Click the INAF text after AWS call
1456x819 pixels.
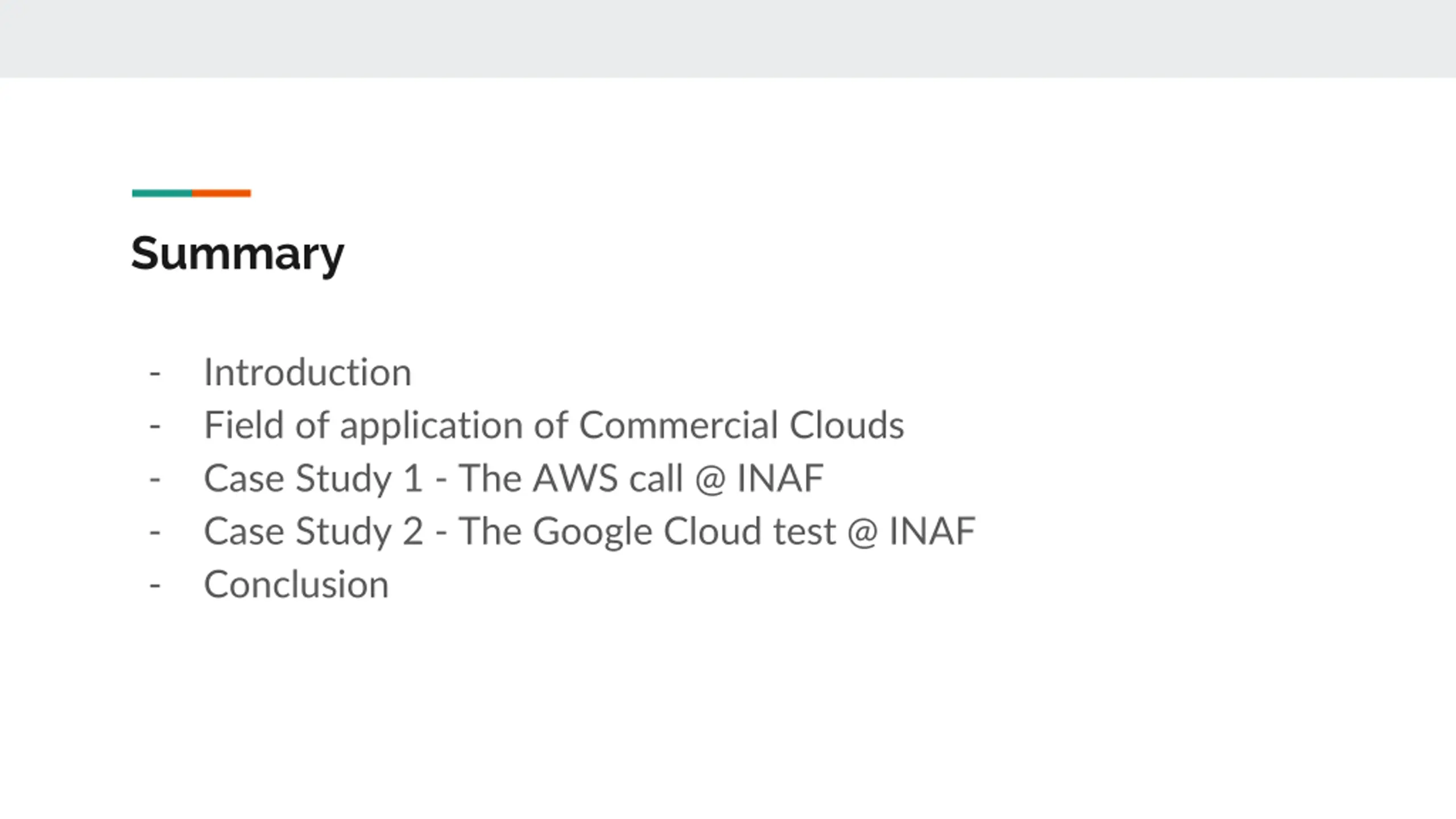tap(780, 478)
